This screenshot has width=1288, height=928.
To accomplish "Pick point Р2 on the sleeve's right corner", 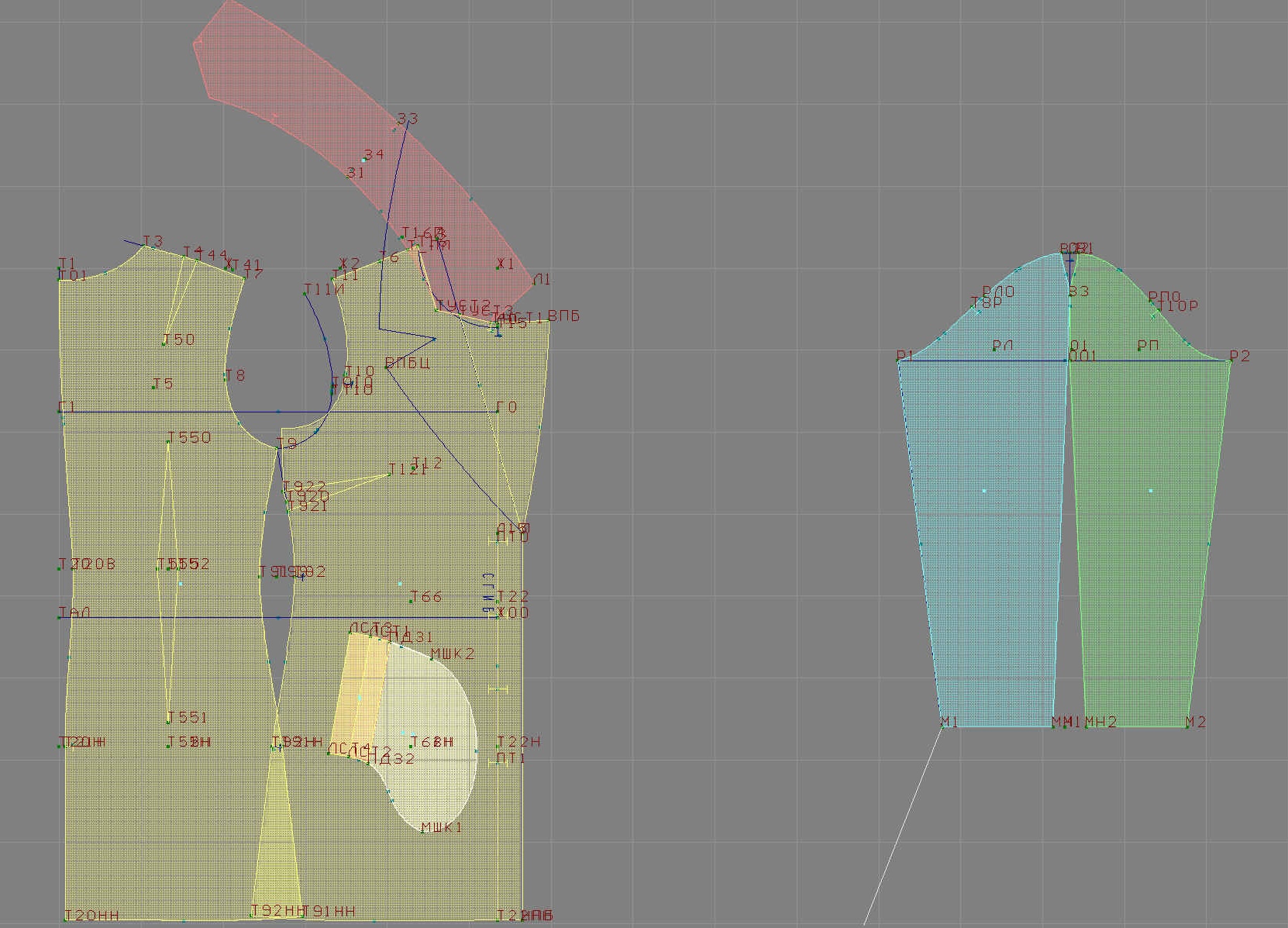I will point(1230,361).
